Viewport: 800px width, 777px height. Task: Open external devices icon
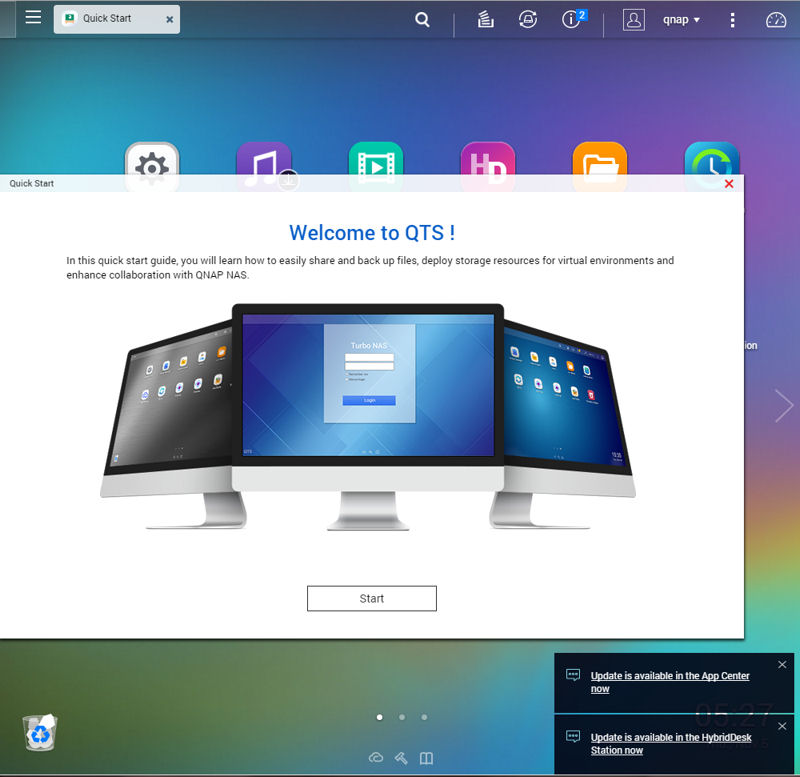click(528, 19)
